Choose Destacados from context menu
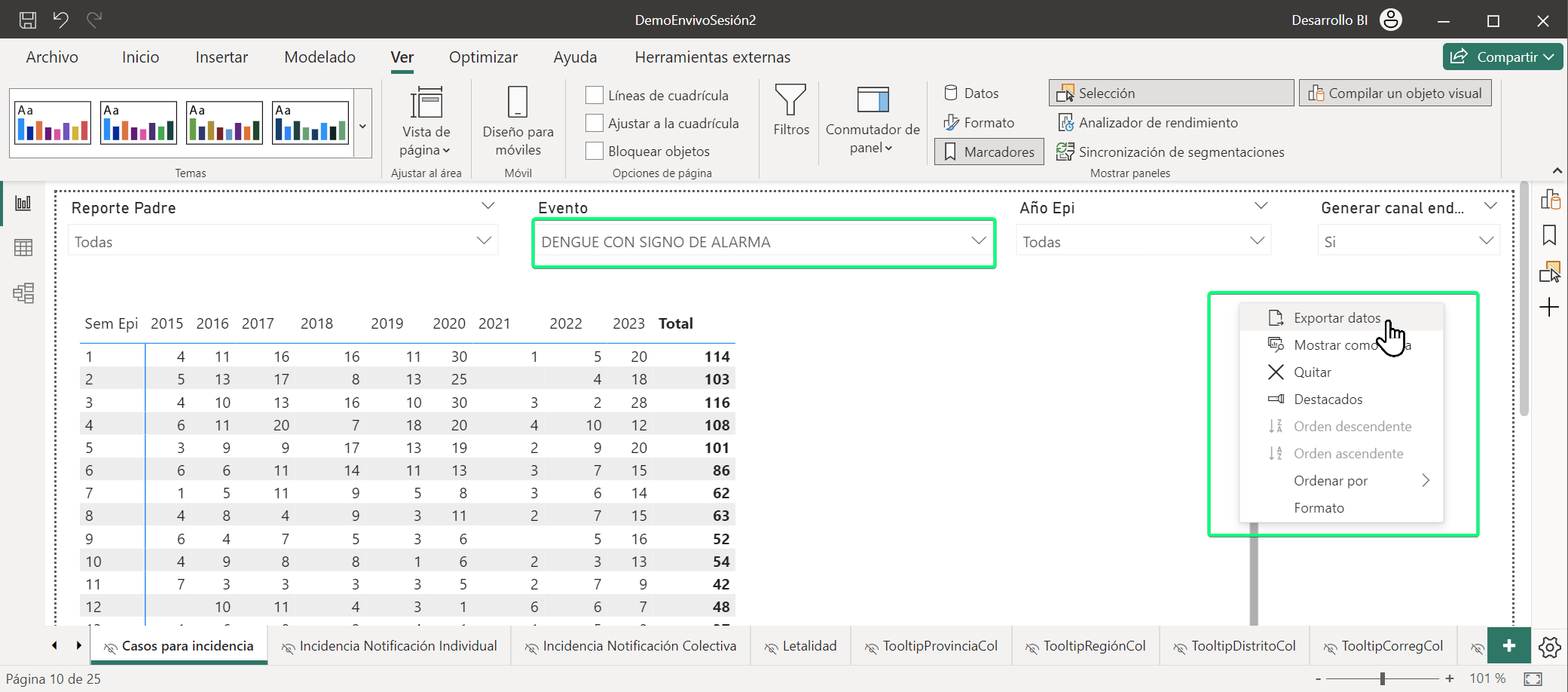 1341,400
